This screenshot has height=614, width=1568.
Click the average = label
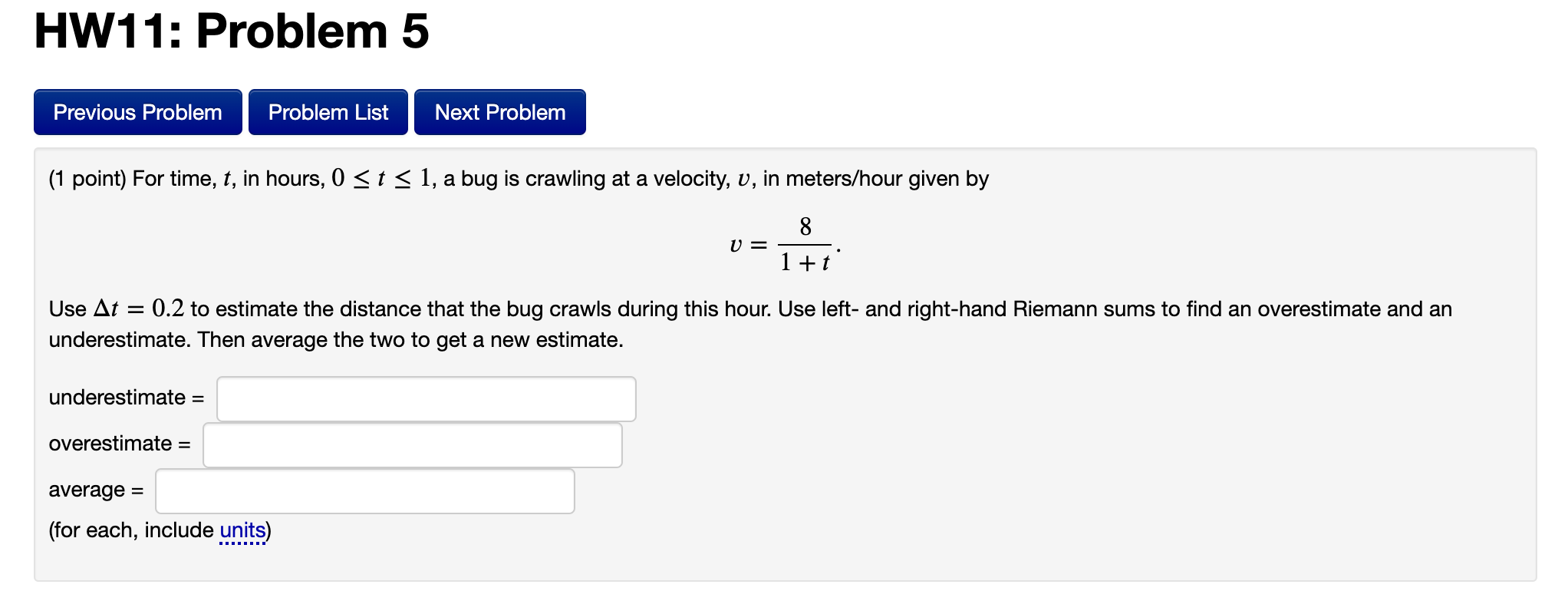click(95, 490)
